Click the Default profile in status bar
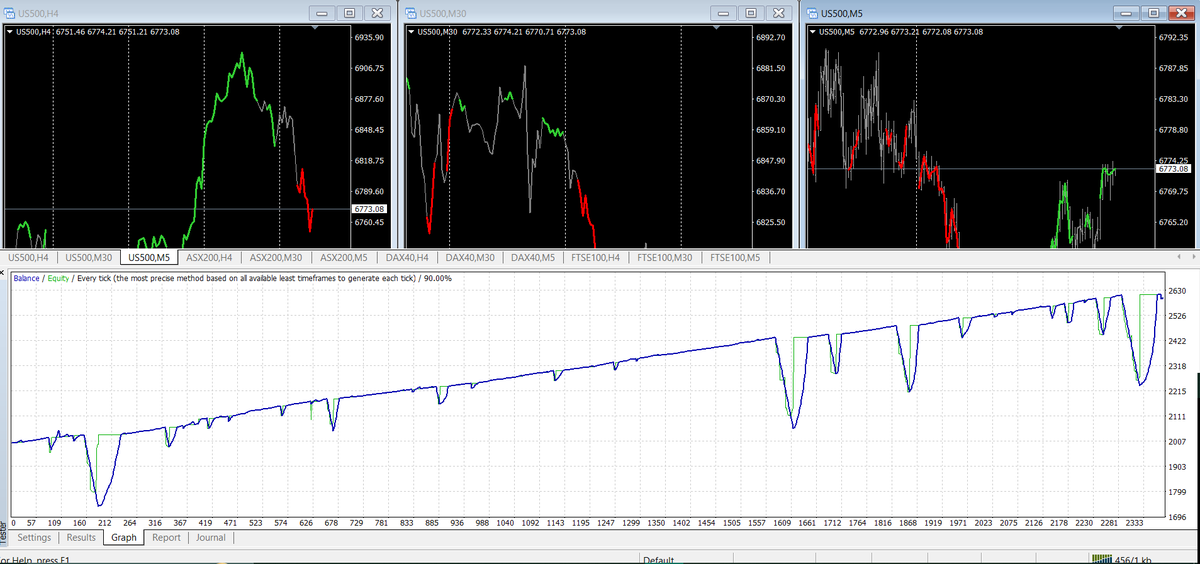This screenshot has height=564, width=1200. pos(659,560)
